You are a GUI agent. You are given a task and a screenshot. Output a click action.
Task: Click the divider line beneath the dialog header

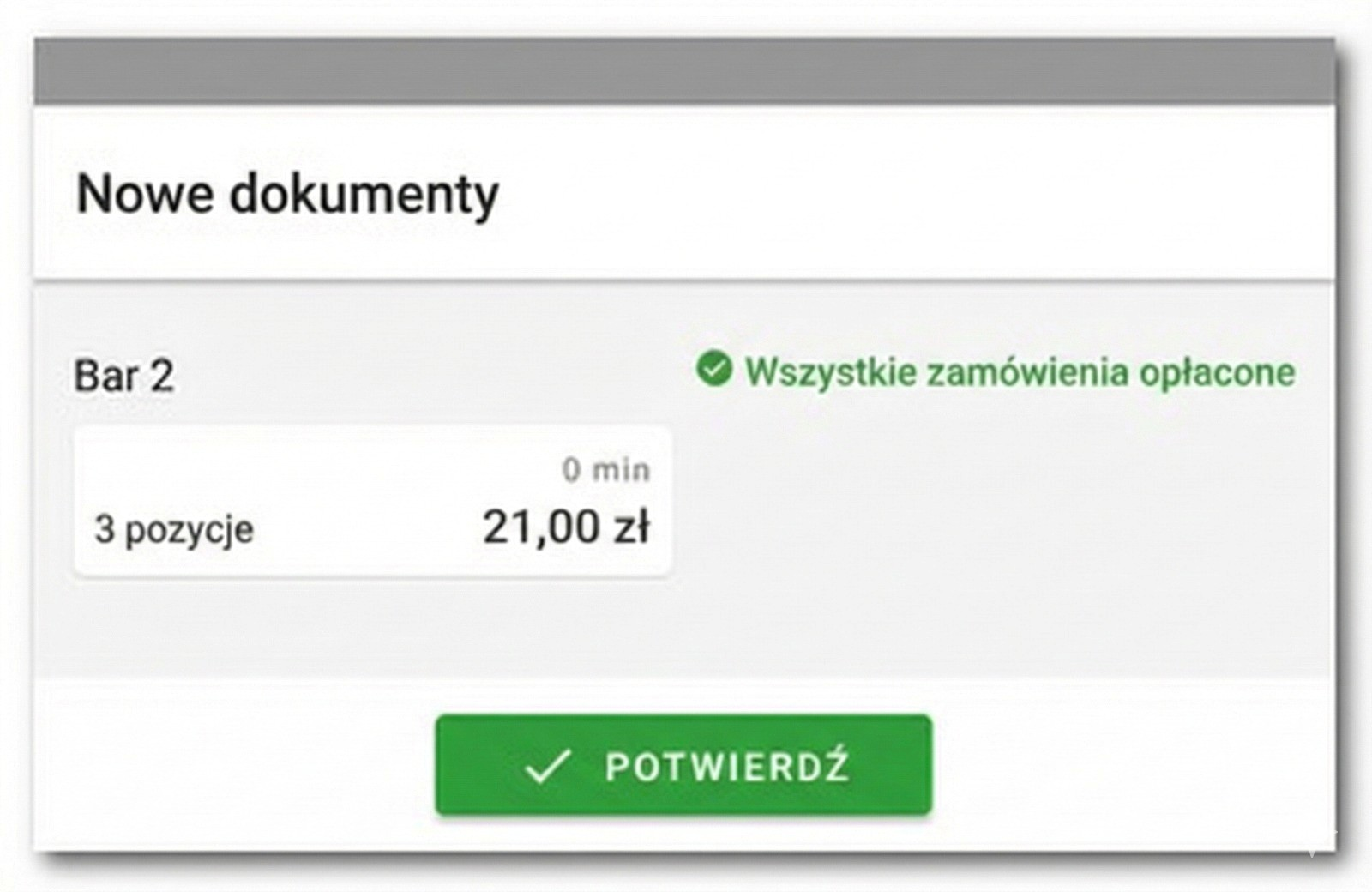point(684,280)
